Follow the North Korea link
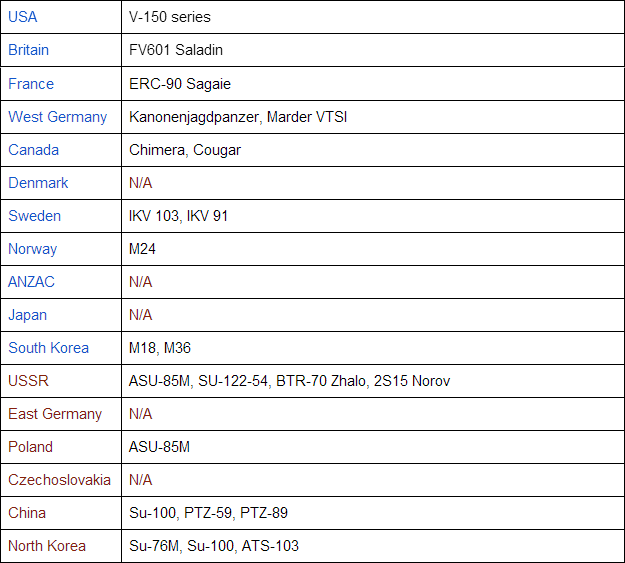 pos(47,545)
